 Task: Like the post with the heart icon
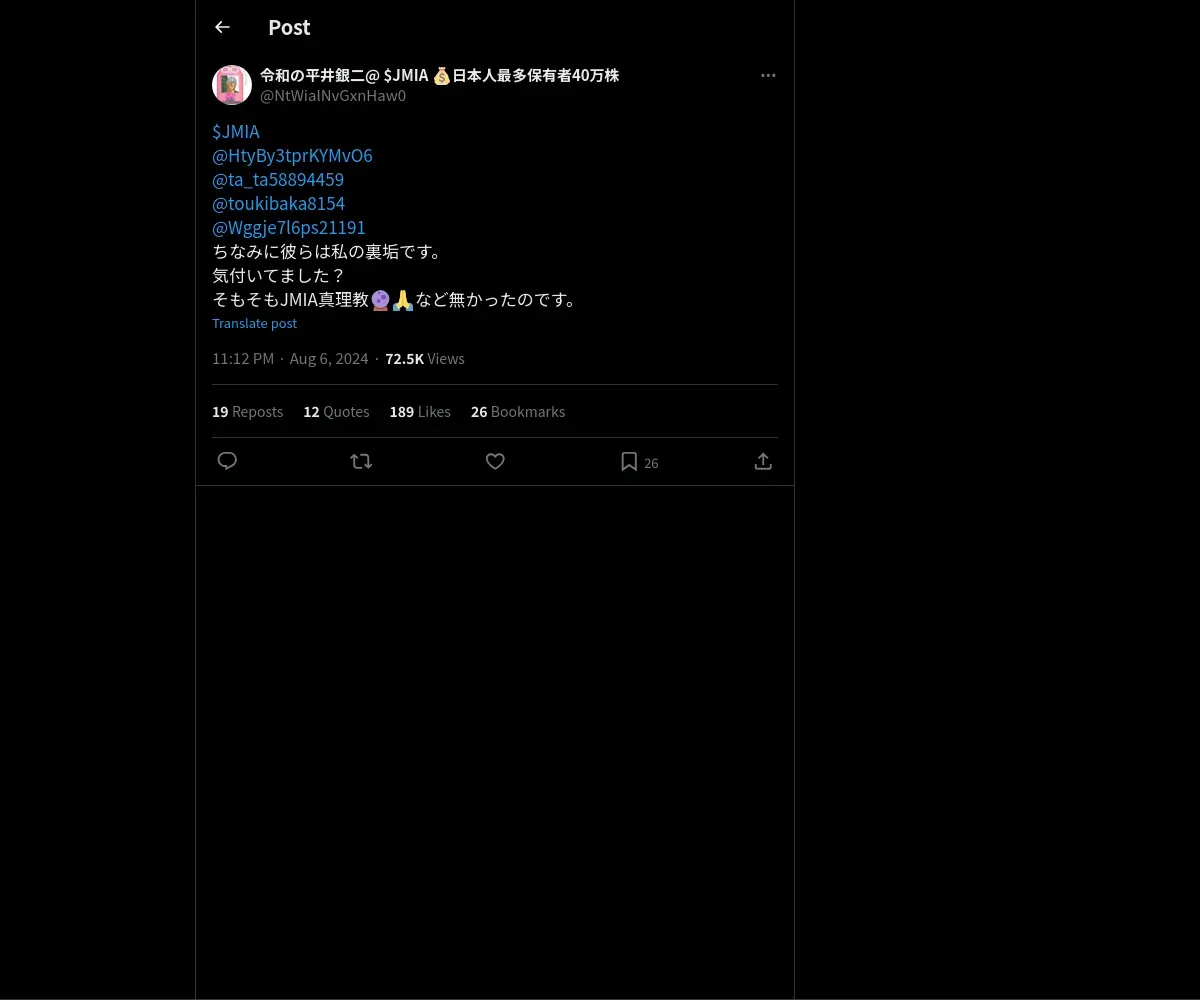495,461
